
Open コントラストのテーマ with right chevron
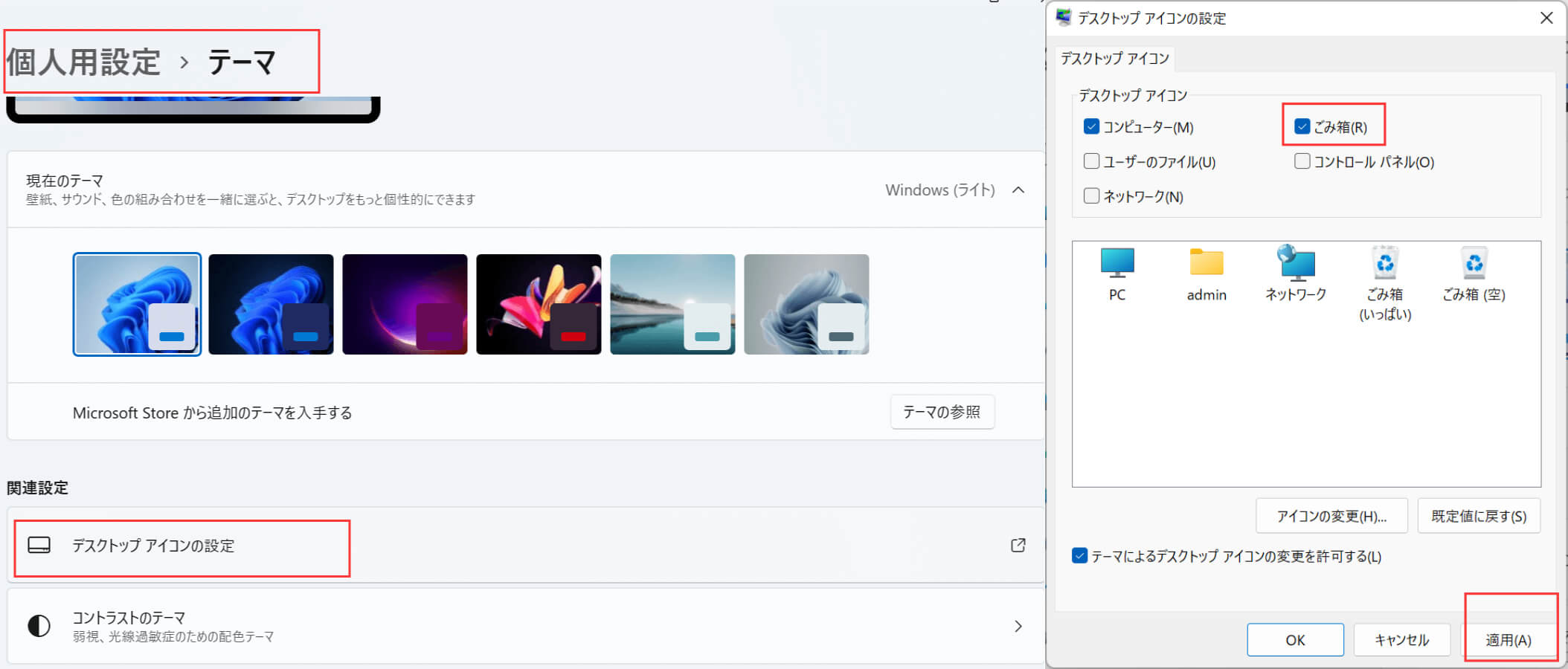tap(1018, 626)
